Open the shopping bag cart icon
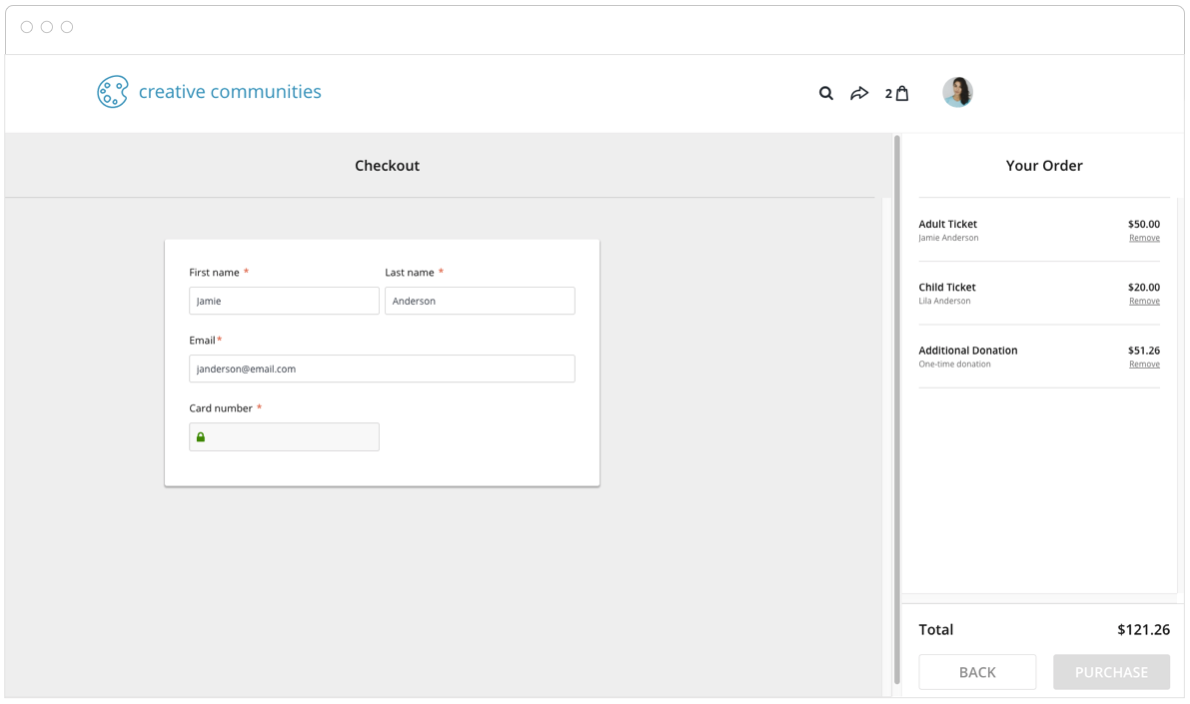The image size is (1190, 704). tap(902, 93)
